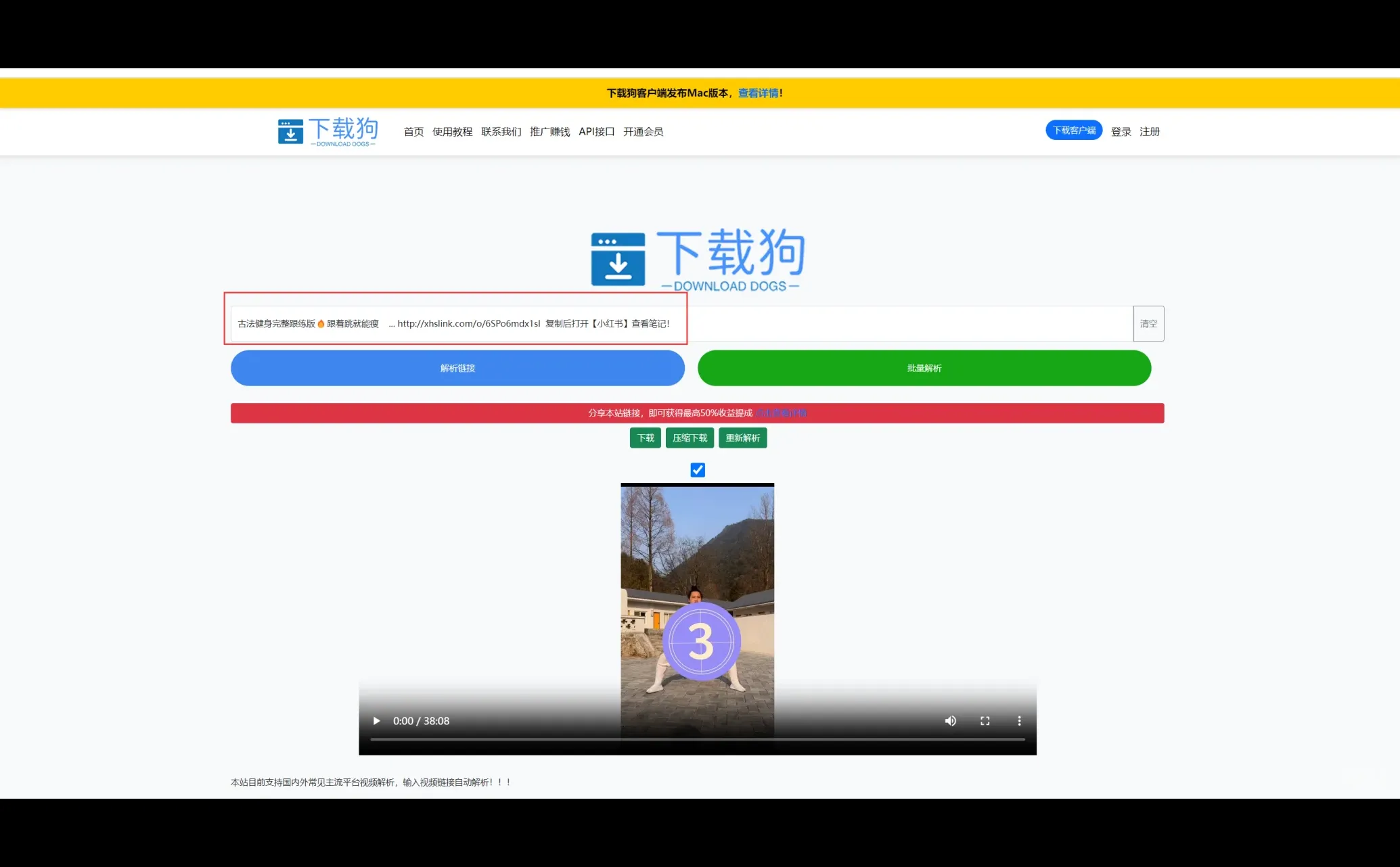Open the API接口 page
Screen dimensions: 1400x867
tap(597, 131)
